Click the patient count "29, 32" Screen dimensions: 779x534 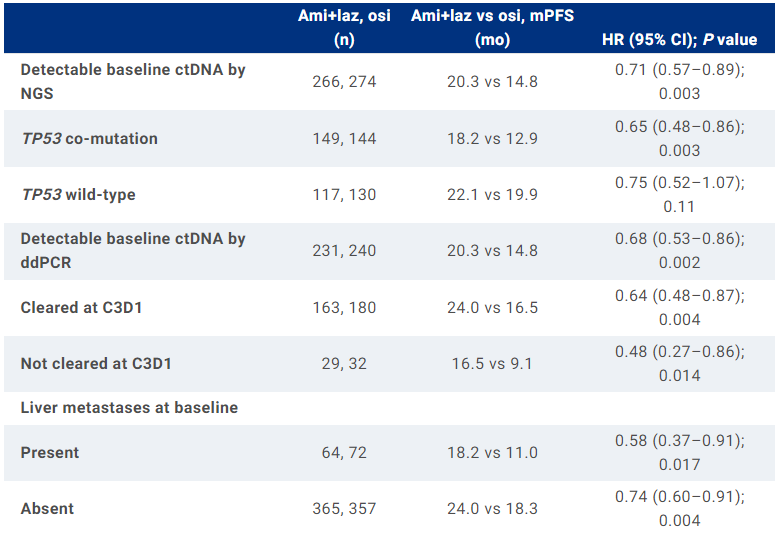tap(343, 364)
